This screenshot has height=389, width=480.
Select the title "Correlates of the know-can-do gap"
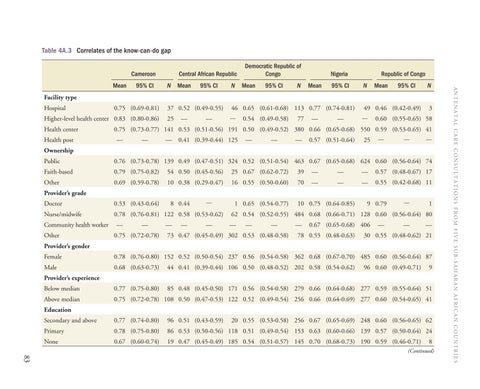[x=124, y=51]
